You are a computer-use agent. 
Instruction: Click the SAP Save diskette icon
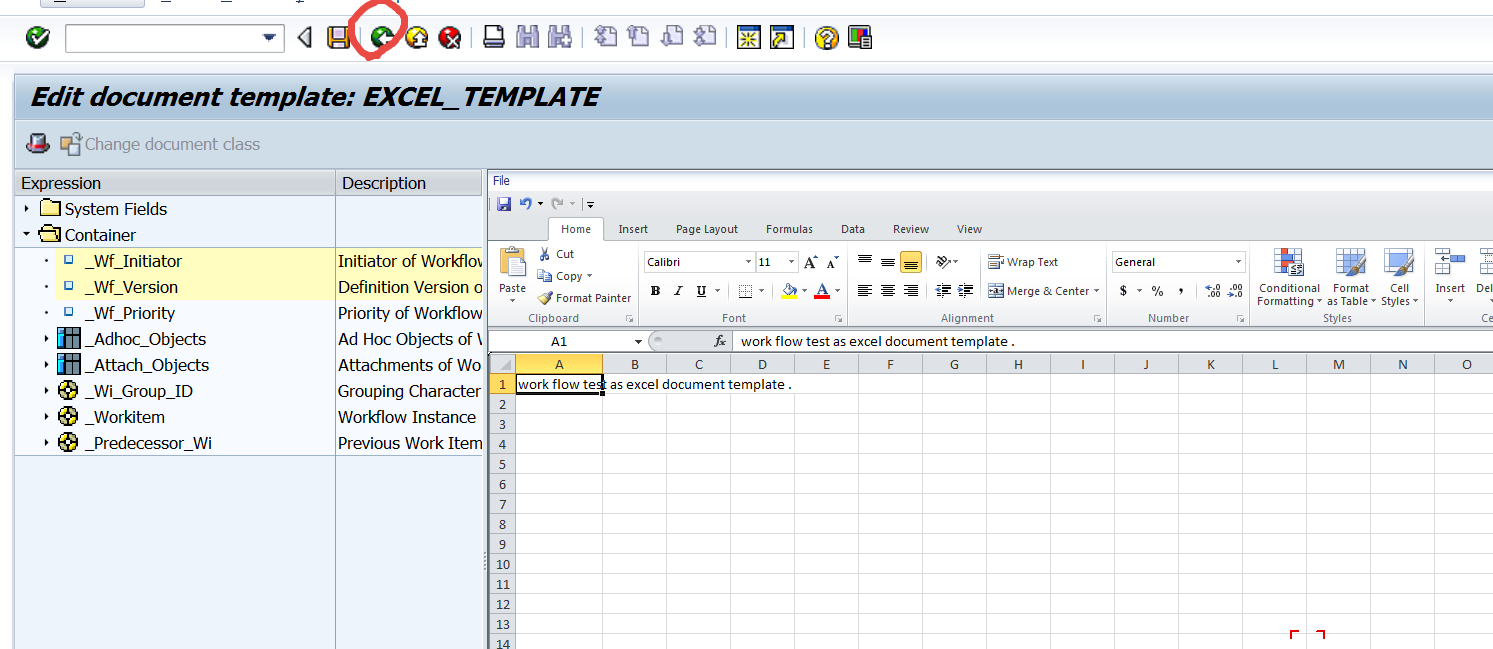[x=339, y=38]
